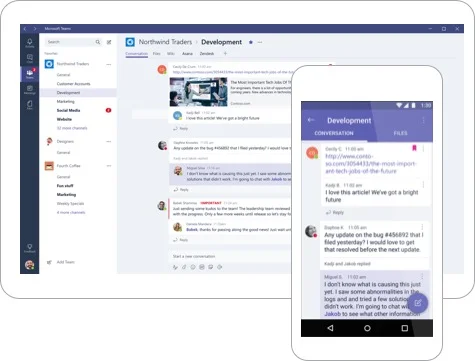Tap Reply under Kadji's phone message
Screen dimensions: 475x361
[x=334, y=212]
